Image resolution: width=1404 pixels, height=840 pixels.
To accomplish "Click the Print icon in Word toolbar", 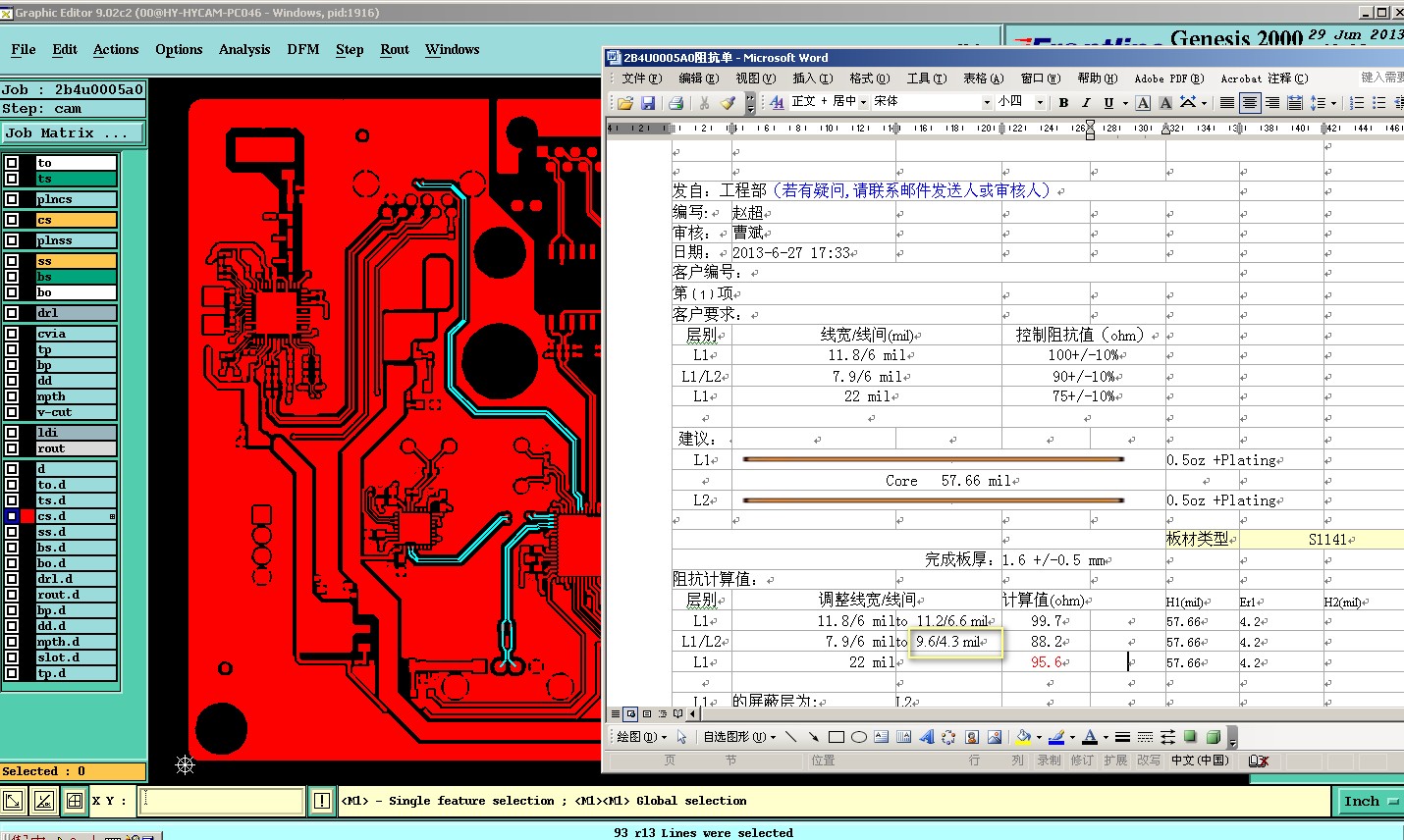I will point(675,102).
